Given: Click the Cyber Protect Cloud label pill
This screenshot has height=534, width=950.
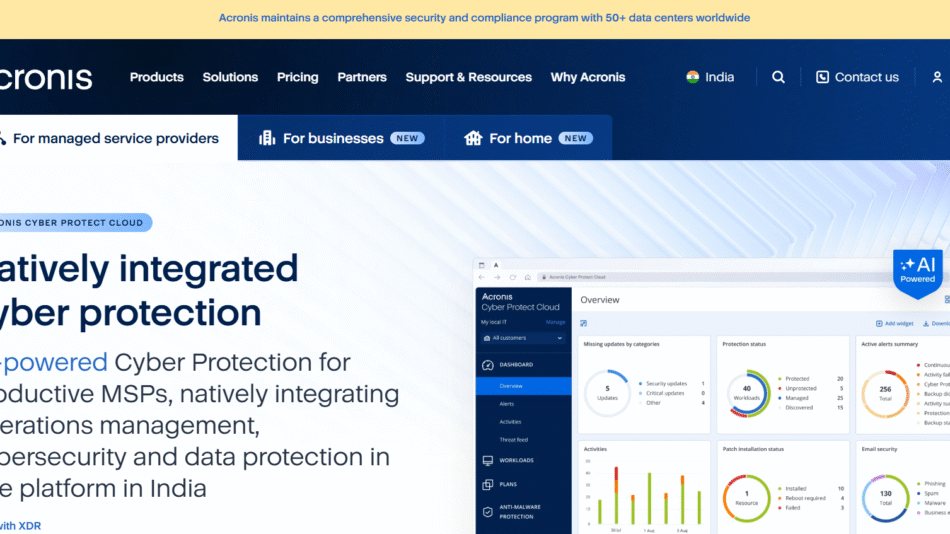Looking at the screenshot, I should pyautogui.click(x=75, y=222).
